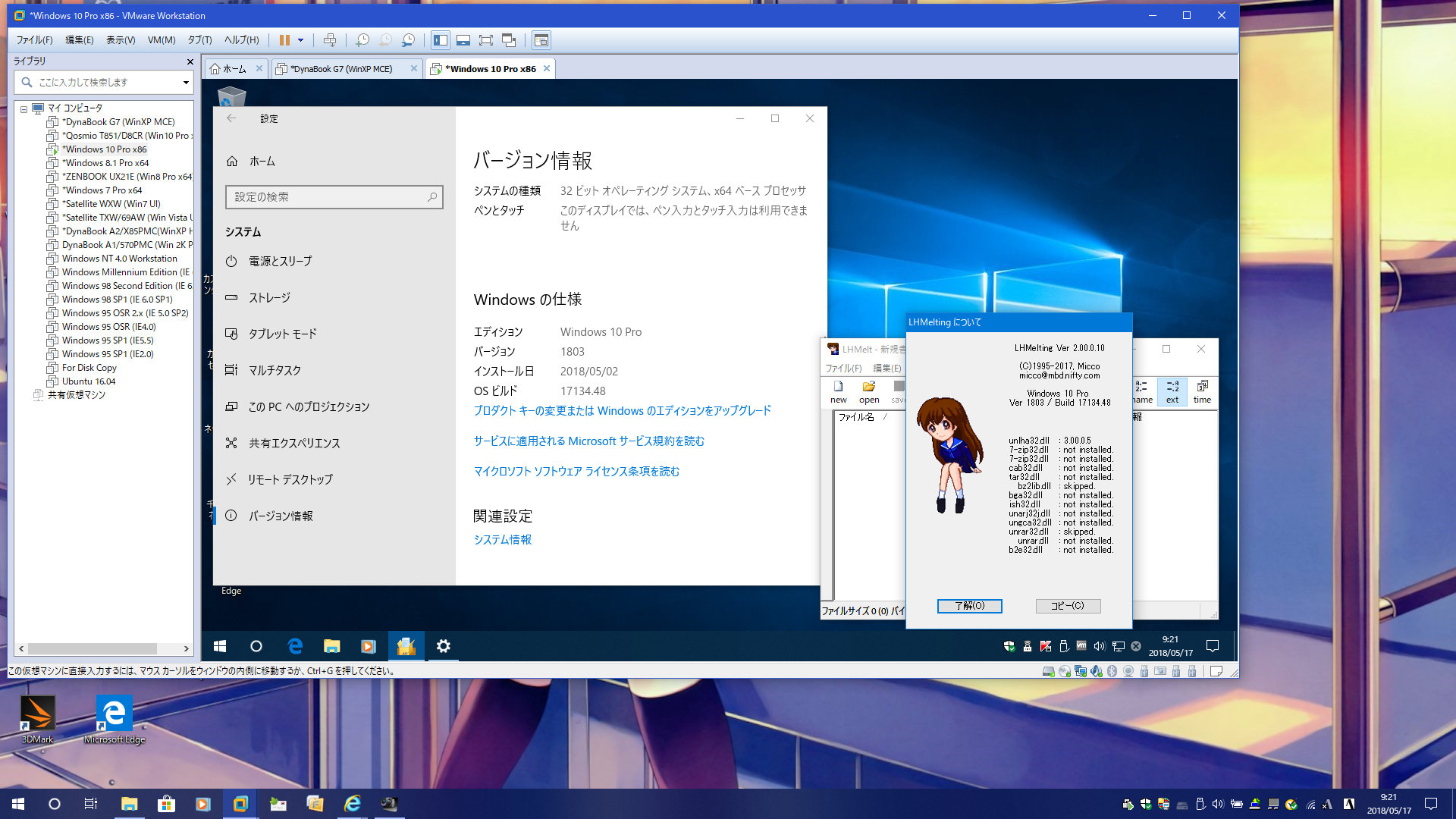1456x819 pixels.
Task: Click the guest Windows Start button
Action: coord(220,646)
